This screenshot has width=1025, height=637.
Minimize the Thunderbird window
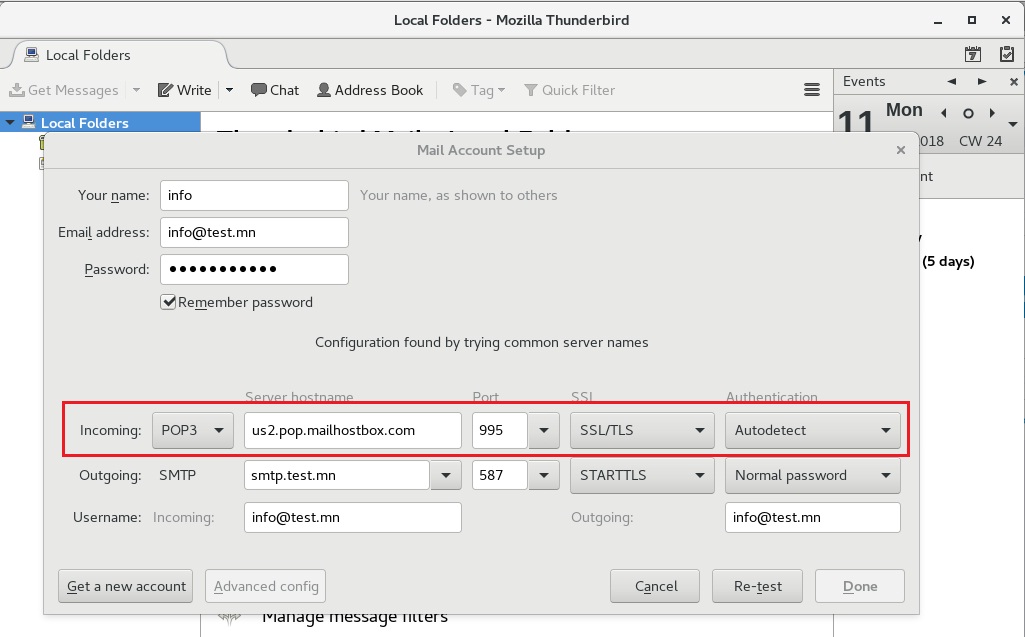pyautogui.click(x=938, y=20)
